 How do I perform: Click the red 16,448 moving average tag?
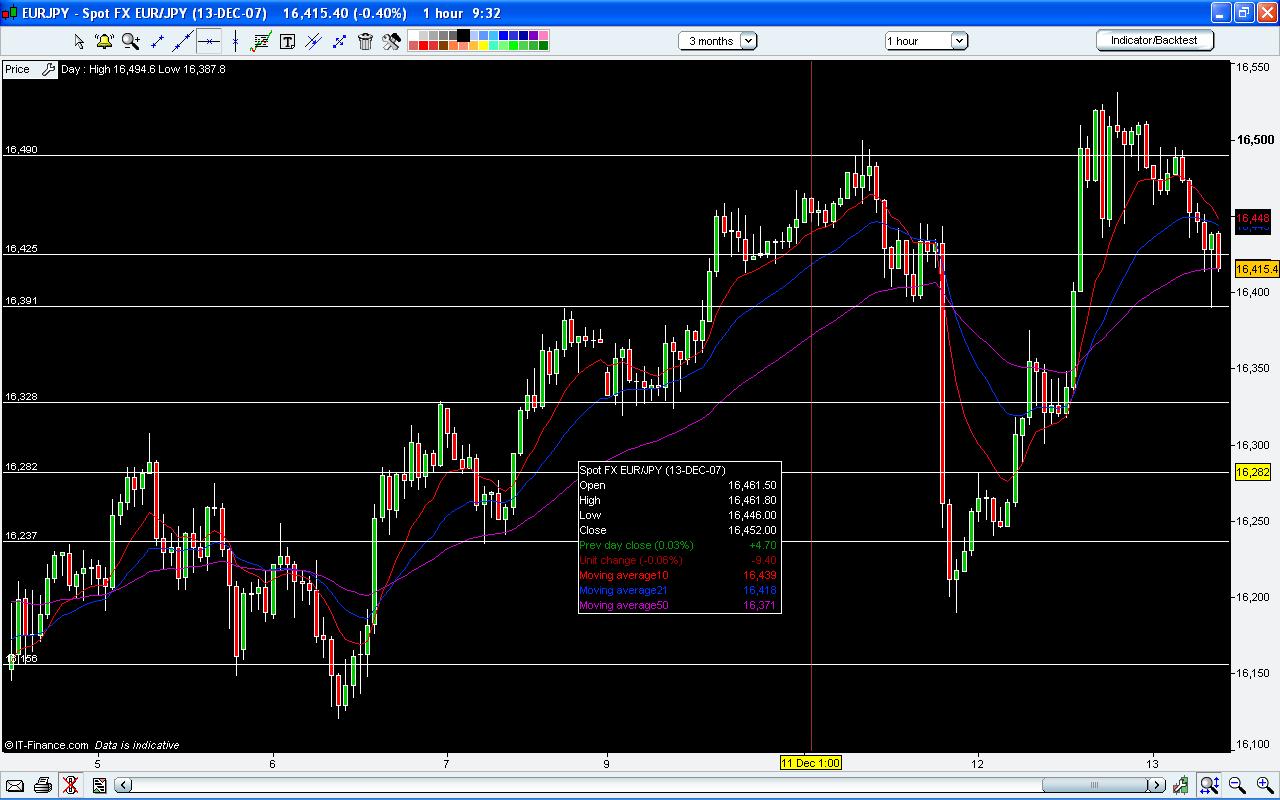1253,218
